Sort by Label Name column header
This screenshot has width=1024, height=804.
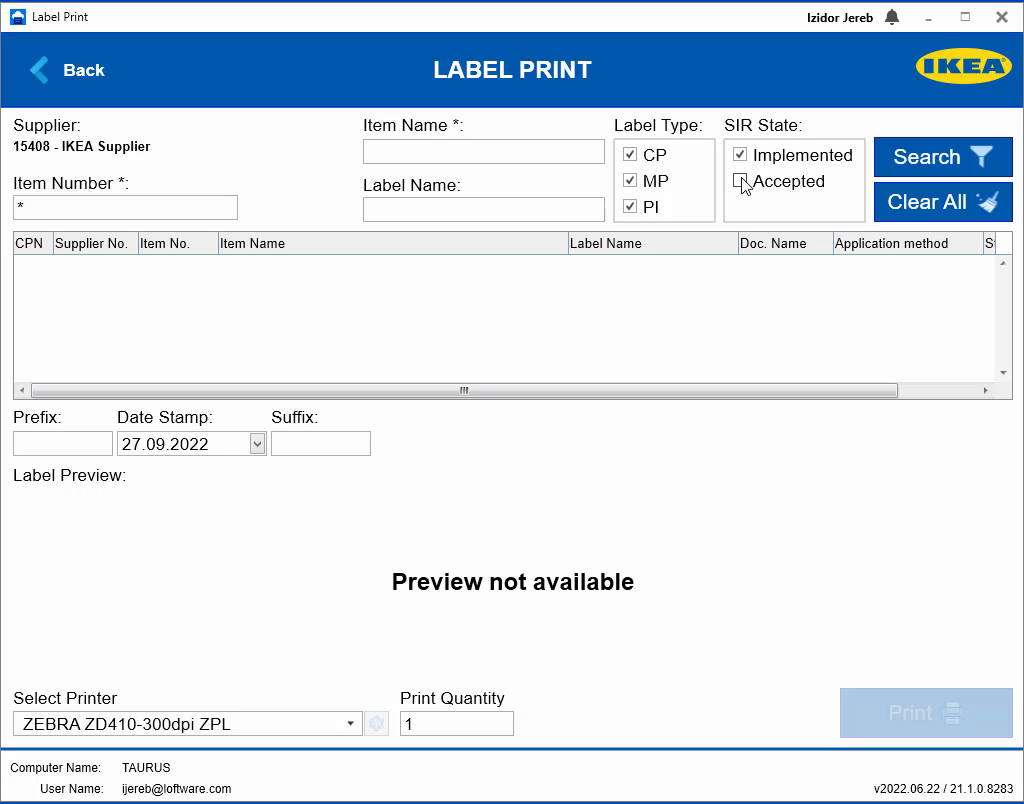[x=653, y=244]
